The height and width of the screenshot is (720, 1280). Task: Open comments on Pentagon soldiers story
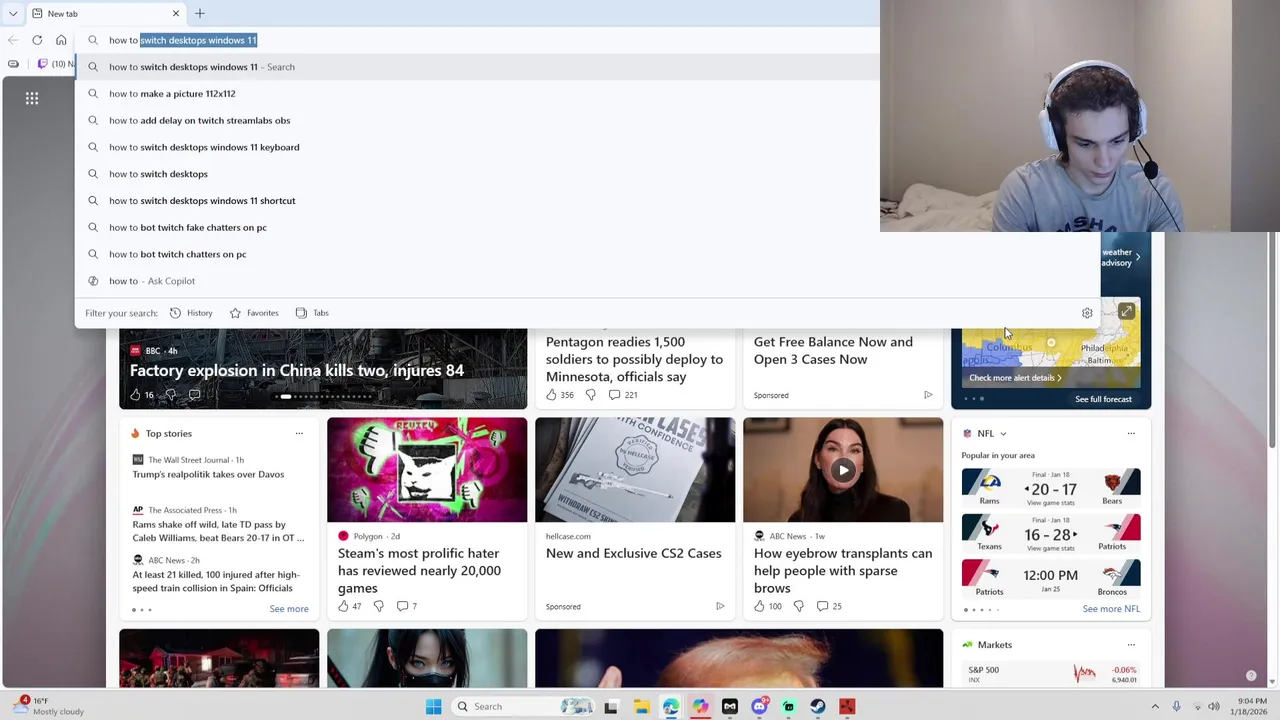[x=623, y=395]
